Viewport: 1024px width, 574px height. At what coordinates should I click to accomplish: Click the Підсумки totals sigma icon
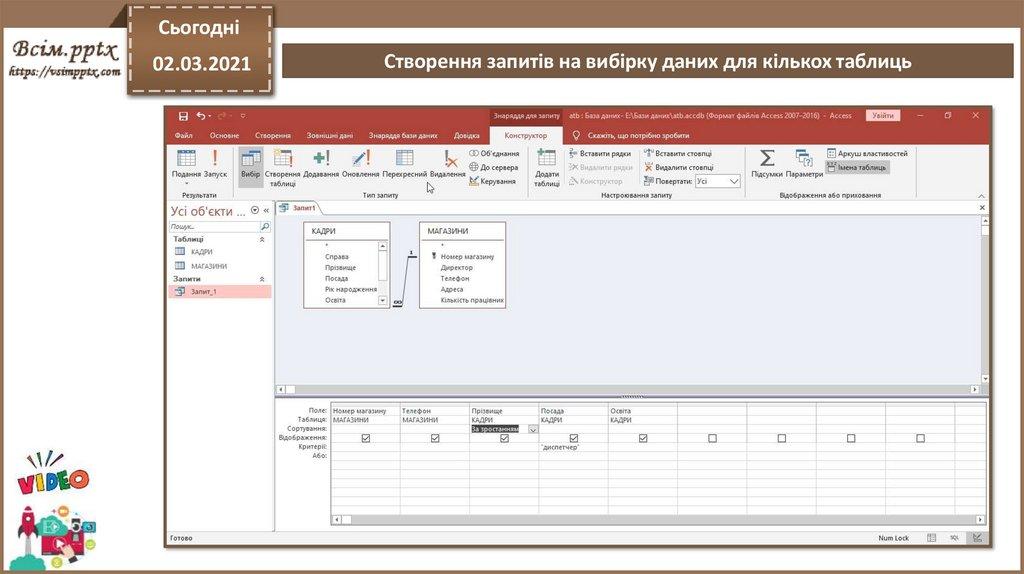[x=767, y=159]
